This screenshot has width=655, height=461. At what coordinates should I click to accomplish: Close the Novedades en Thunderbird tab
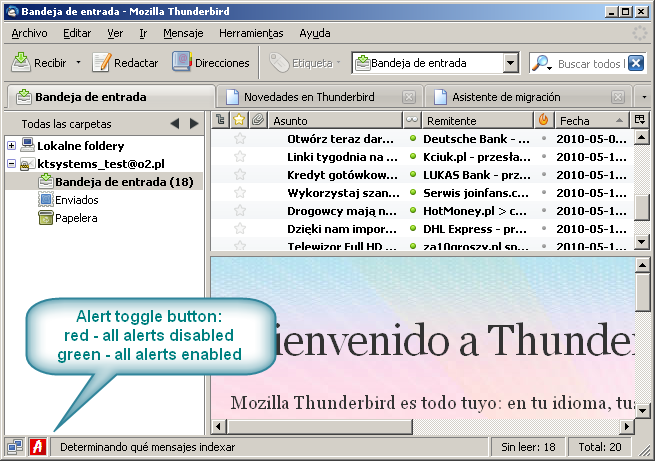[x=409, y=97]
